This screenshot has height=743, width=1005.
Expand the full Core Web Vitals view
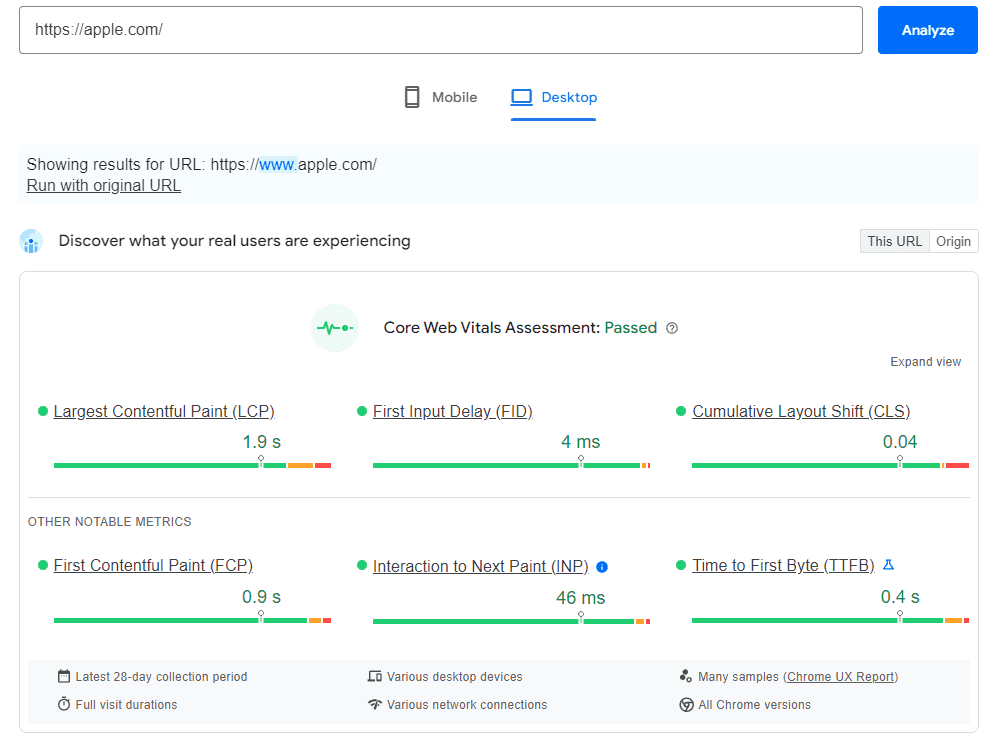point(925,361)
